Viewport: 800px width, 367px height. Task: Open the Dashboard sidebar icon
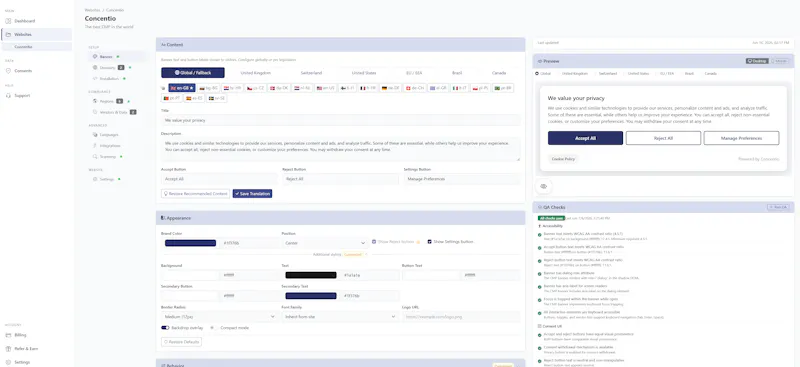(8, 21)
